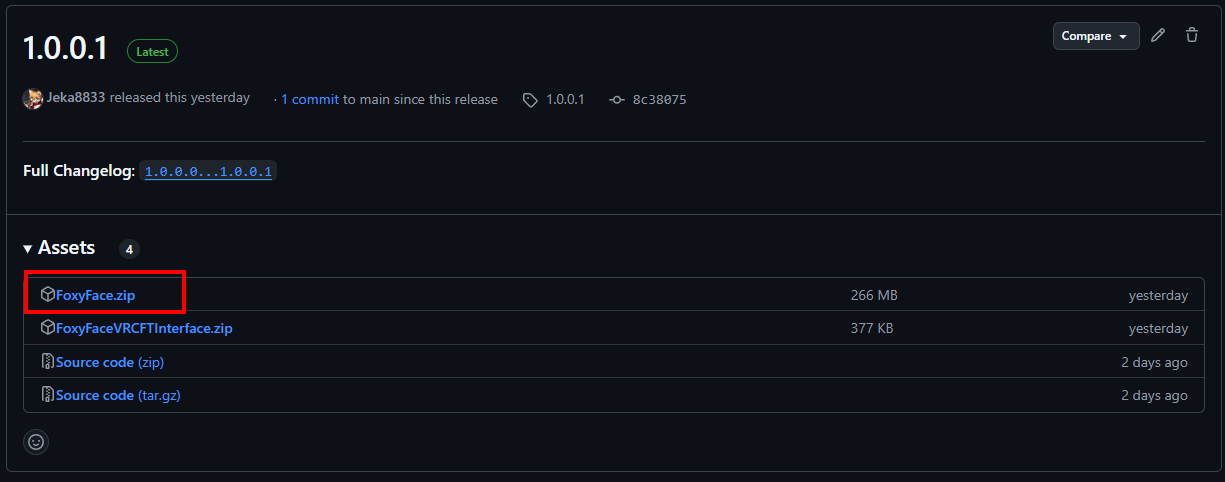Download FoxyFaceVRCFTInterface.zip
Image resolution: width=1225 pixels, height=482 pixels.
144,328
